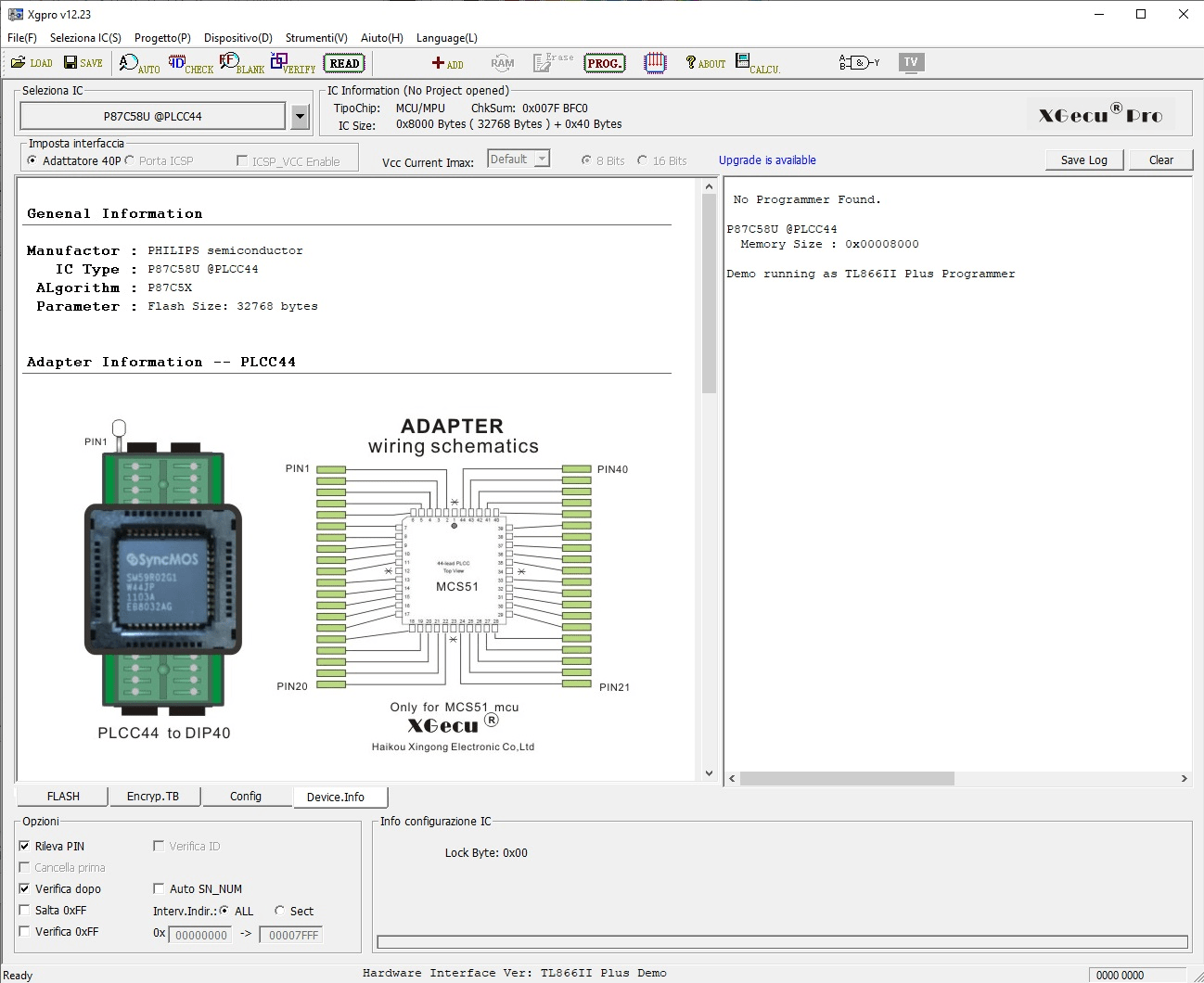The width and height of the screenshot is (1204, 983).
Task: Click the progress bar at bottom
Action: 782,942
